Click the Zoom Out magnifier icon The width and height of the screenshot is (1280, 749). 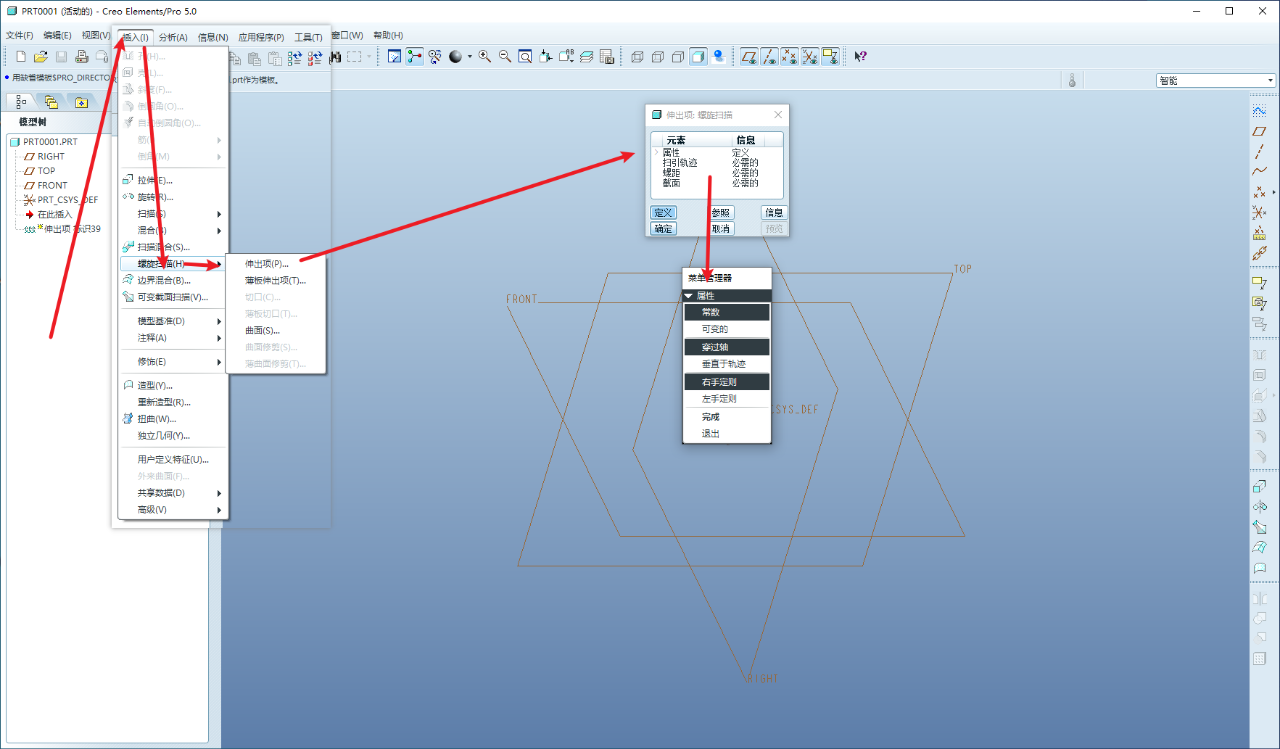(505, 57)
